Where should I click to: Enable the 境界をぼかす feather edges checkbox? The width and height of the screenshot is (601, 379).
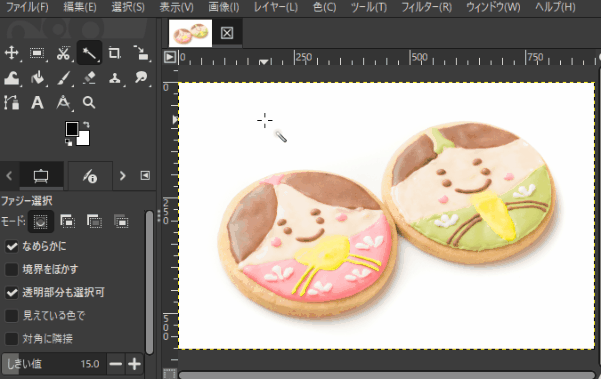(x=11, y=269)
